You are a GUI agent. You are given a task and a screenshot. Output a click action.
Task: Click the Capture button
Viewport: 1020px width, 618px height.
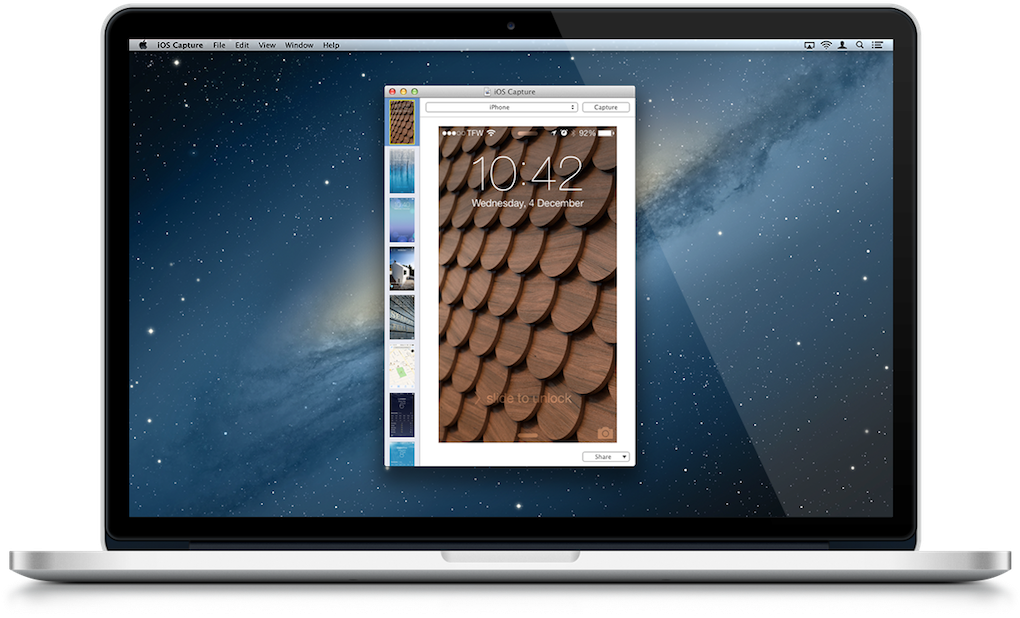606,107
